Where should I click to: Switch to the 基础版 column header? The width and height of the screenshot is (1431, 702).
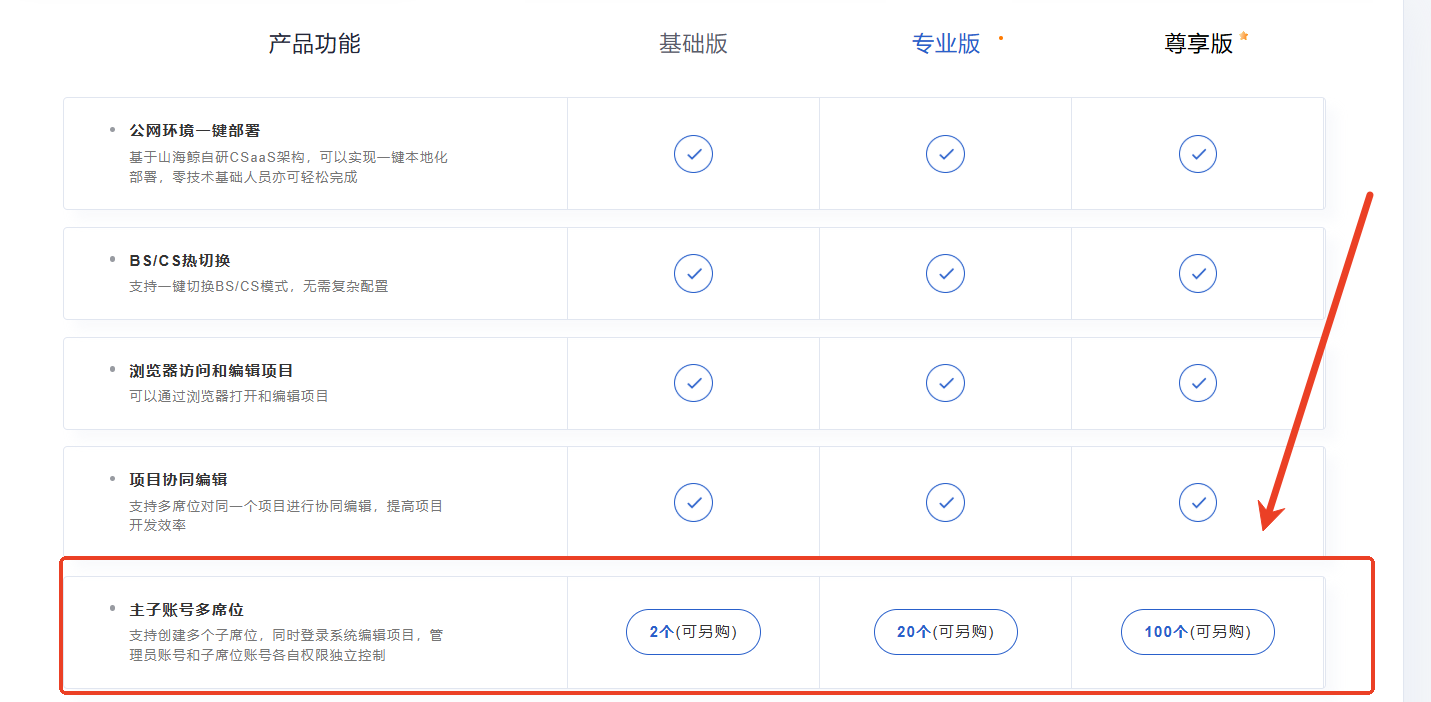click(x=693, y=44)
